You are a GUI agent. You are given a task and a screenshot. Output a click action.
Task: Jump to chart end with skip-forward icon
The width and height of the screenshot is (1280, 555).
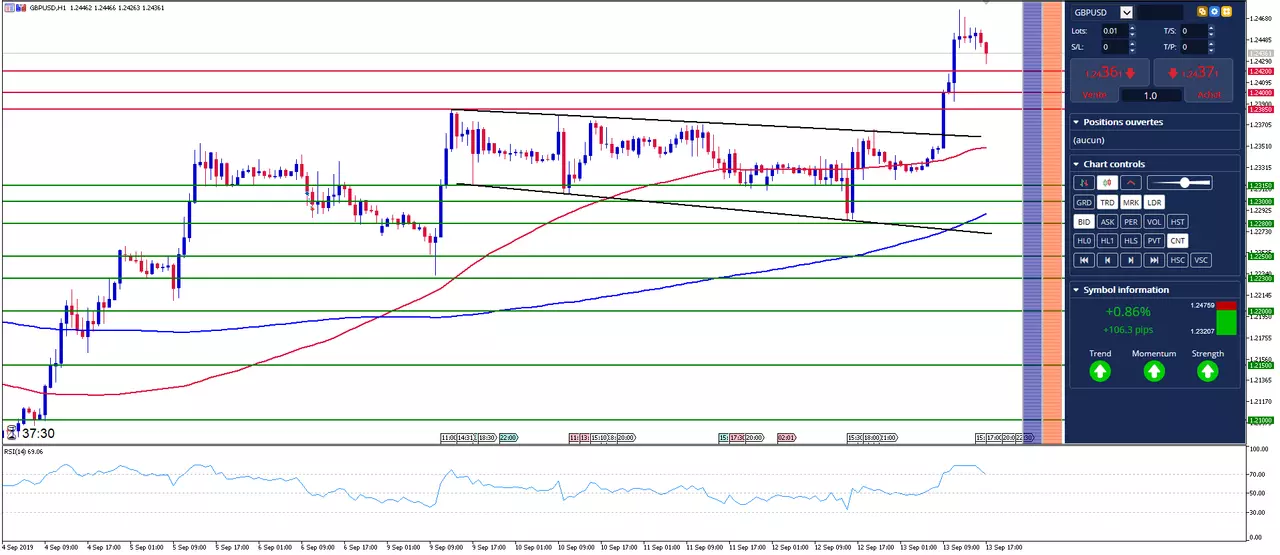(x=1155, y=260)
